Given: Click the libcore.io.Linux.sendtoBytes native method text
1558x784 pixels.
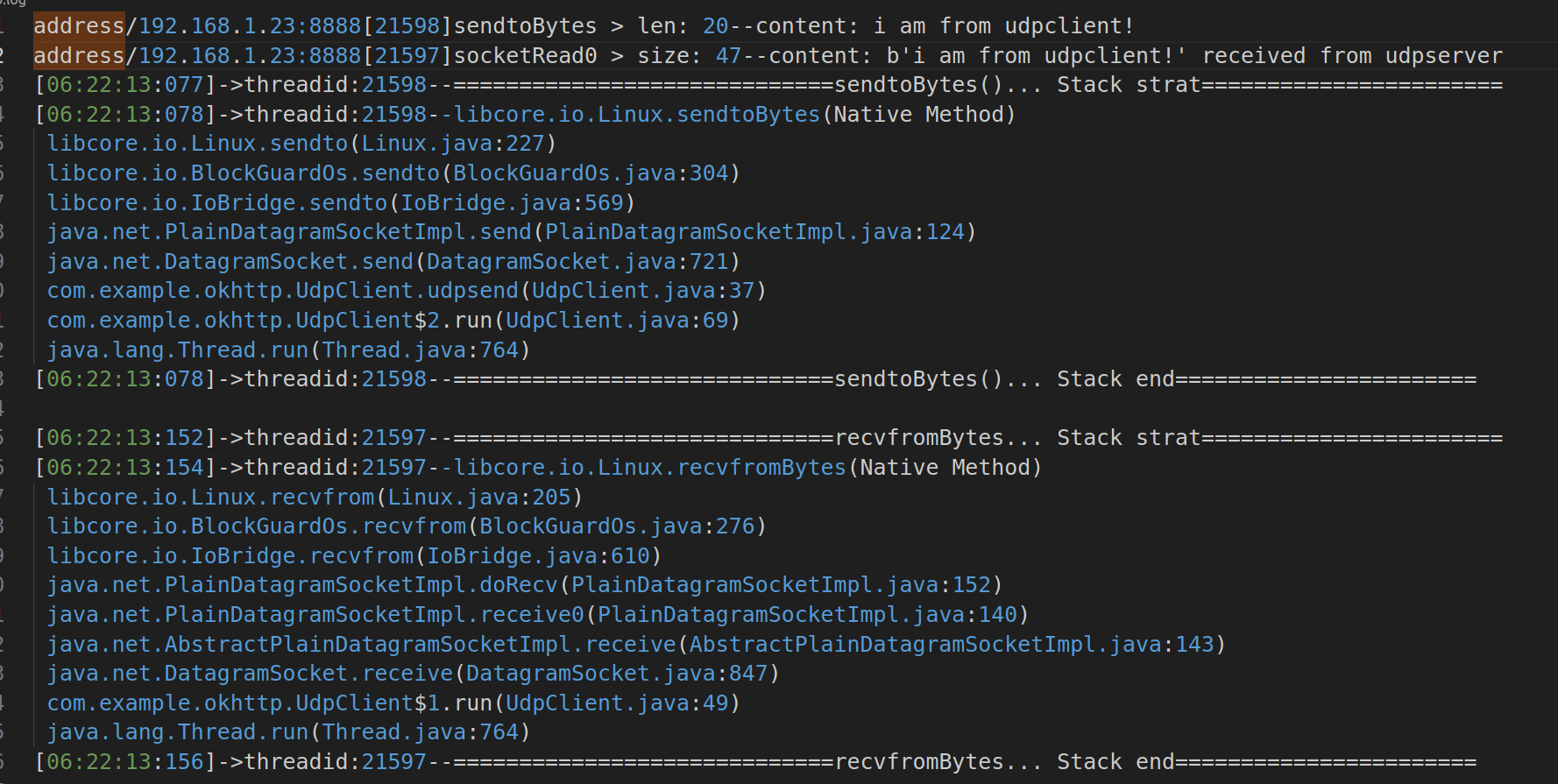Looking at the screenshot, I should pos(734,115).
